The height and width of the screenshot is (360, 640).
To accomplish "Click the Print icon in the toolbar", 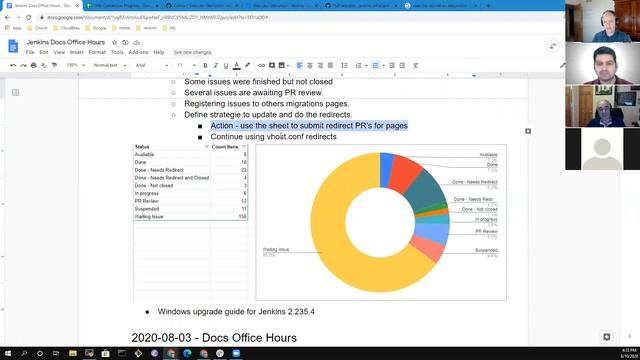I will [x=33, y=65].
